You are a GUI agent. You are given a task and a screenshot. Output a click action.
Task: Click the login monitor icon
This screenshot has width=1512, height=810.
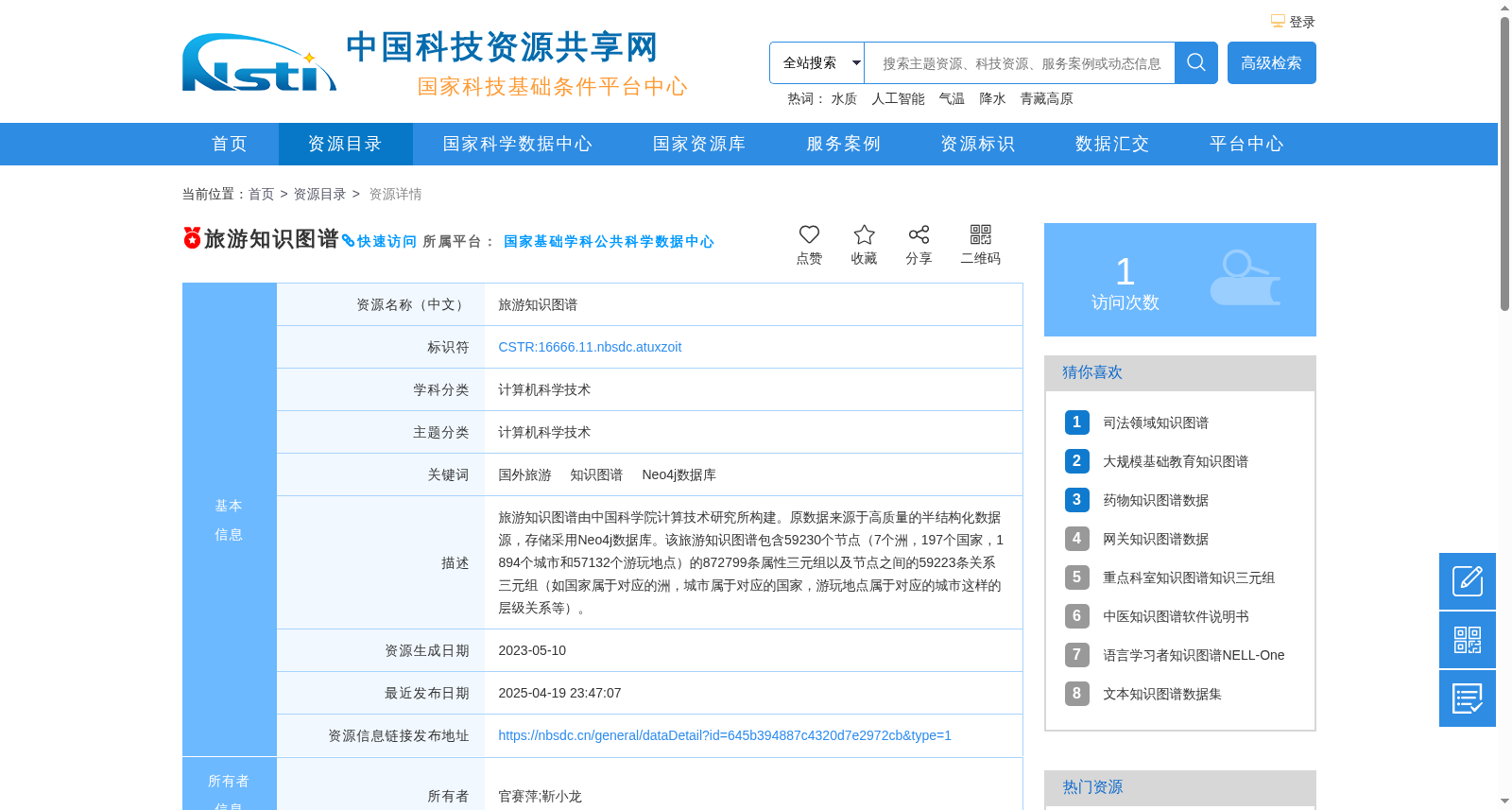1278,21
